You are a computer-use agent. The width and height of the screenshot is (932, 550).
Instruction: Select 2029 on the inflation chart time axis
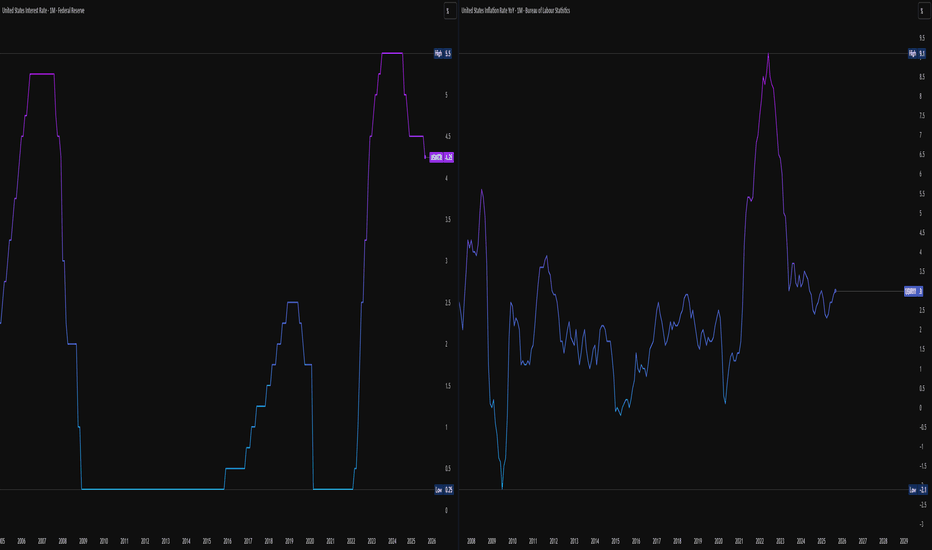pyautogui.click(x=903, y=541)
